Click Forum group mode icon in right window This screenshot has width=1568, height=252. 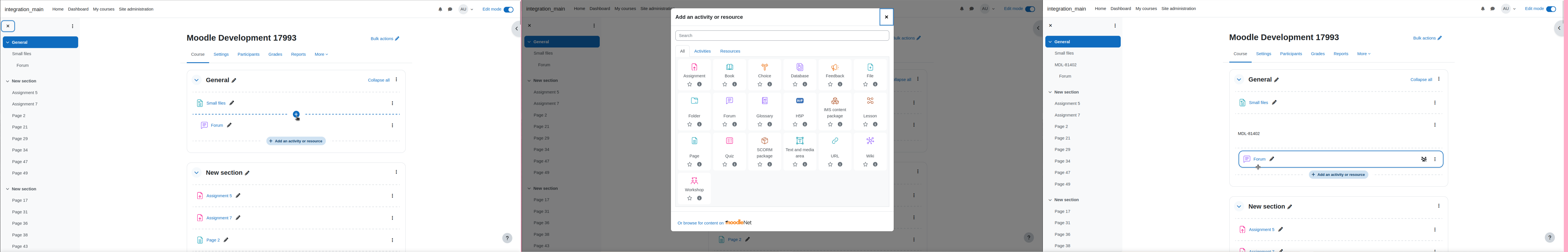coord(1424,160)
